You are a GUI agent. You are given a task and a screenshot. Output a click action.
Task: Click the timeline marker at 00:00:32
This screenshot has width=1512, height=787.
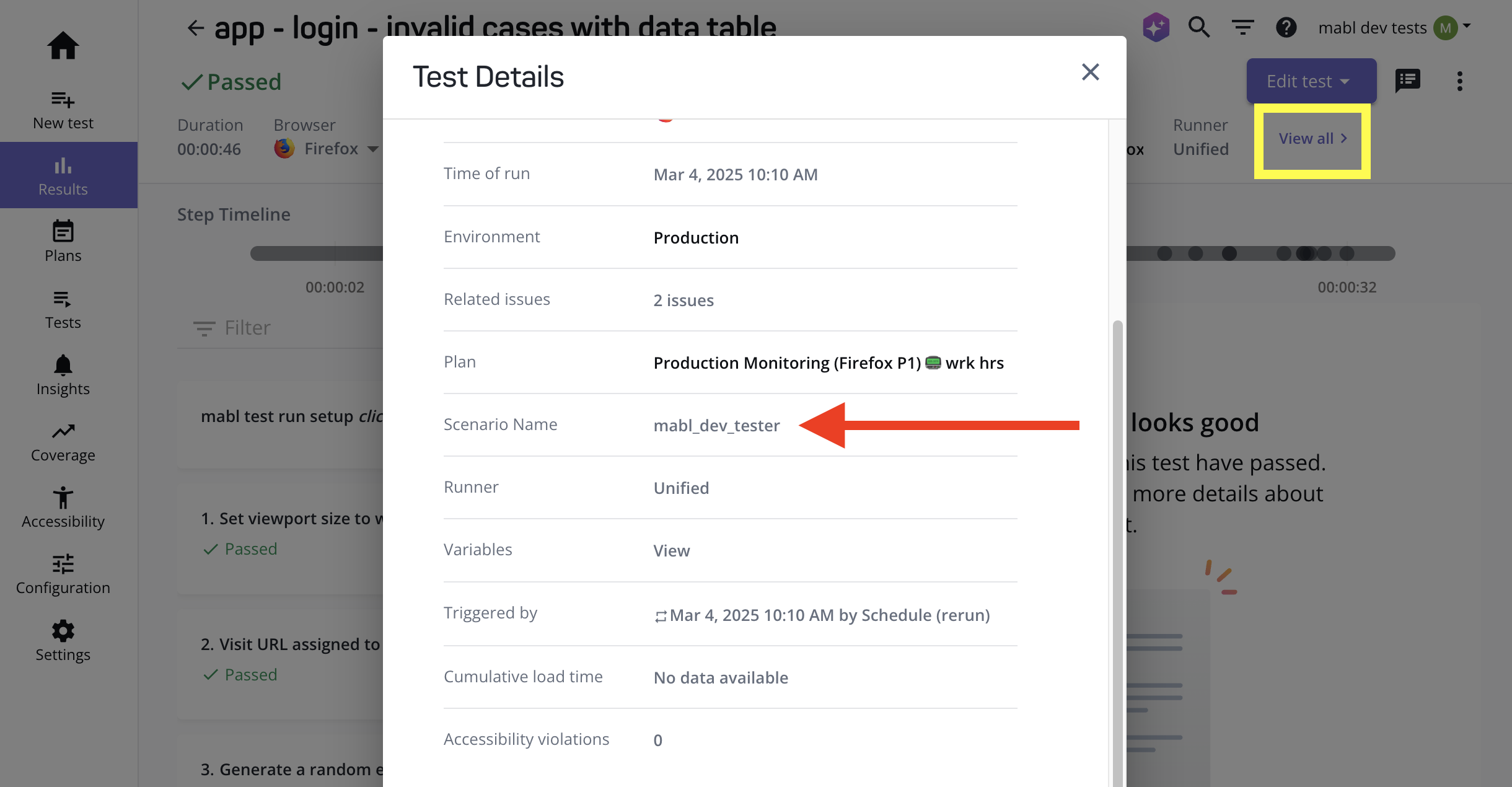tap(1347, 253)
